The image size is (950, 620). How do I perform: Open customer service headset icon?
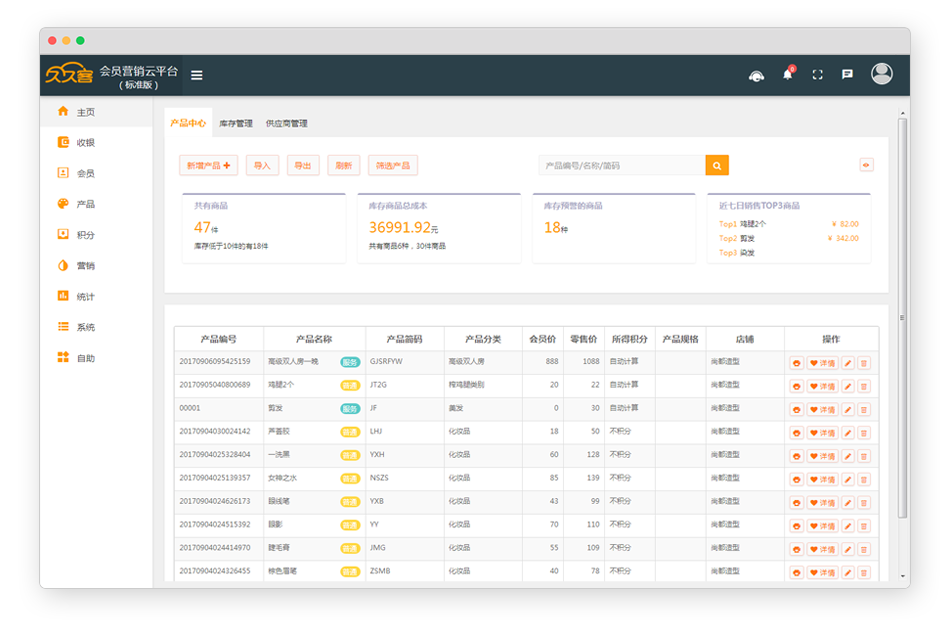coord(756,75)
